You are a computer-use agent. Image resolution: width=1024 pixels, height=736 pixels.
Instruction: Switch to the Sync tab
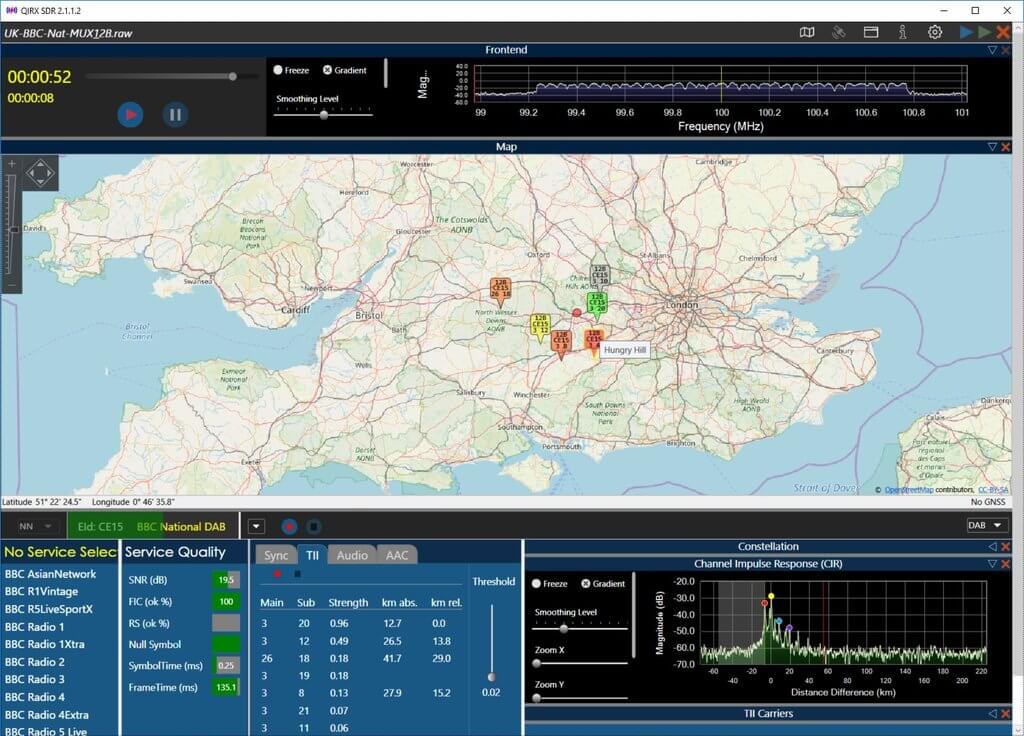[x=275, y=555]
